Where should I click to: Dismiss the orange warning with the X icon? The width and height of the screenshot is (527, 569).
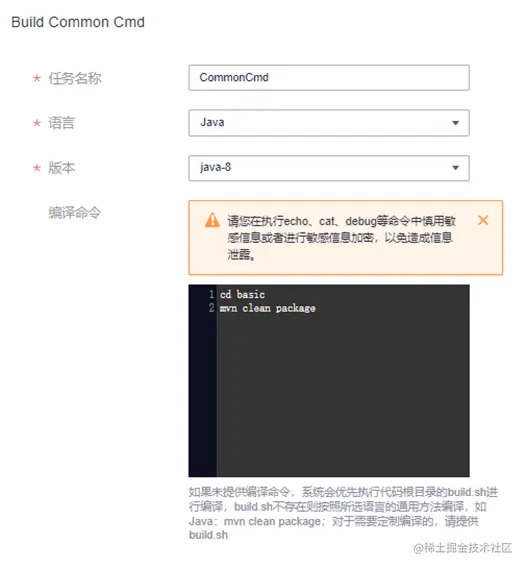(483, 220)
